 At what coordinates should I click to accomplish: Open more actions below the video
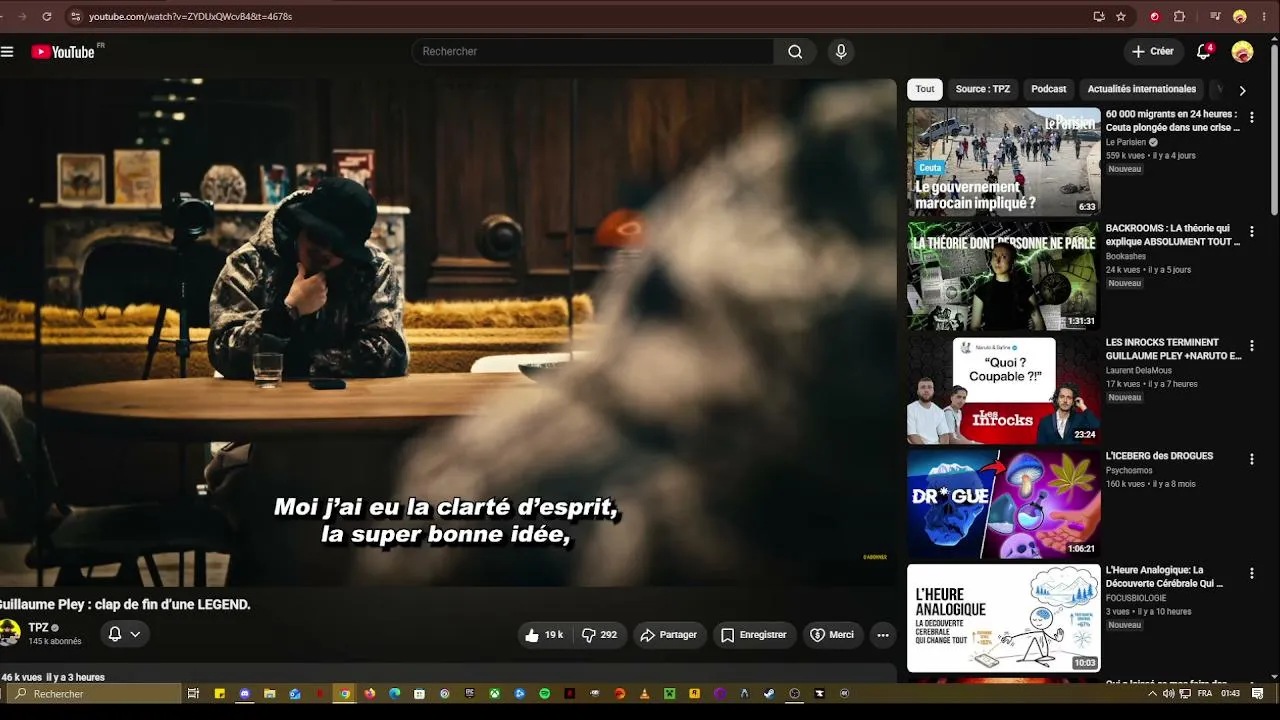[x=882, y=635]
